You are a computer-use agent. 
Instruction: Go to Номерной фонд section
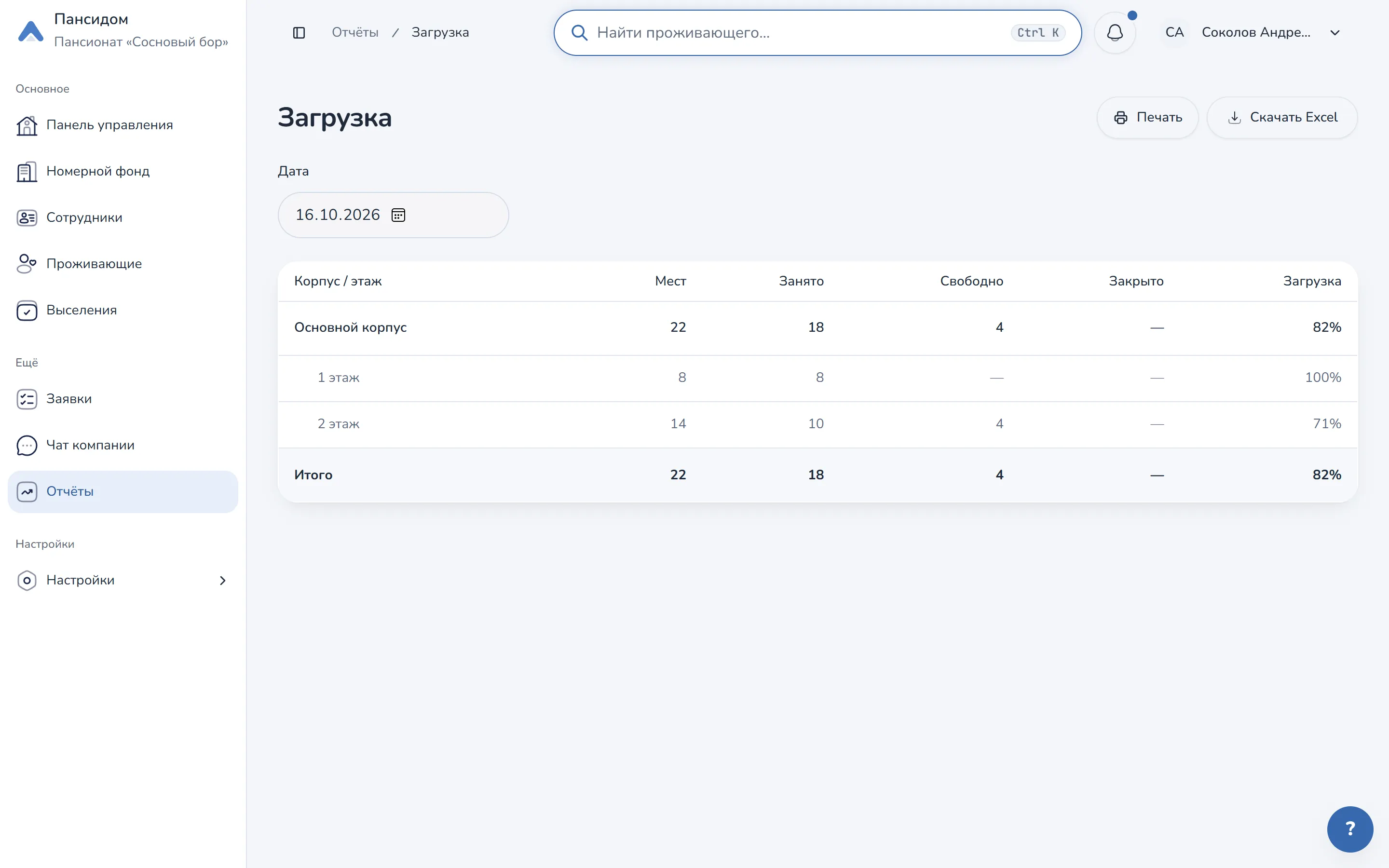tap(123, 172)
